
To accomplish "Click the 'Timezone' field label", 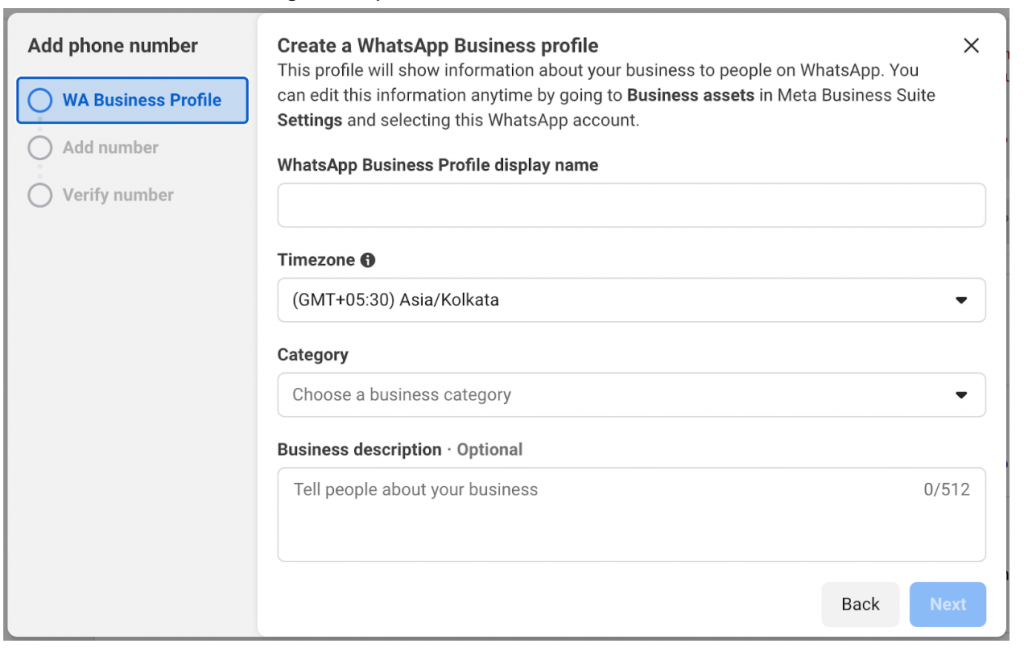I will (x=316, y=260).
